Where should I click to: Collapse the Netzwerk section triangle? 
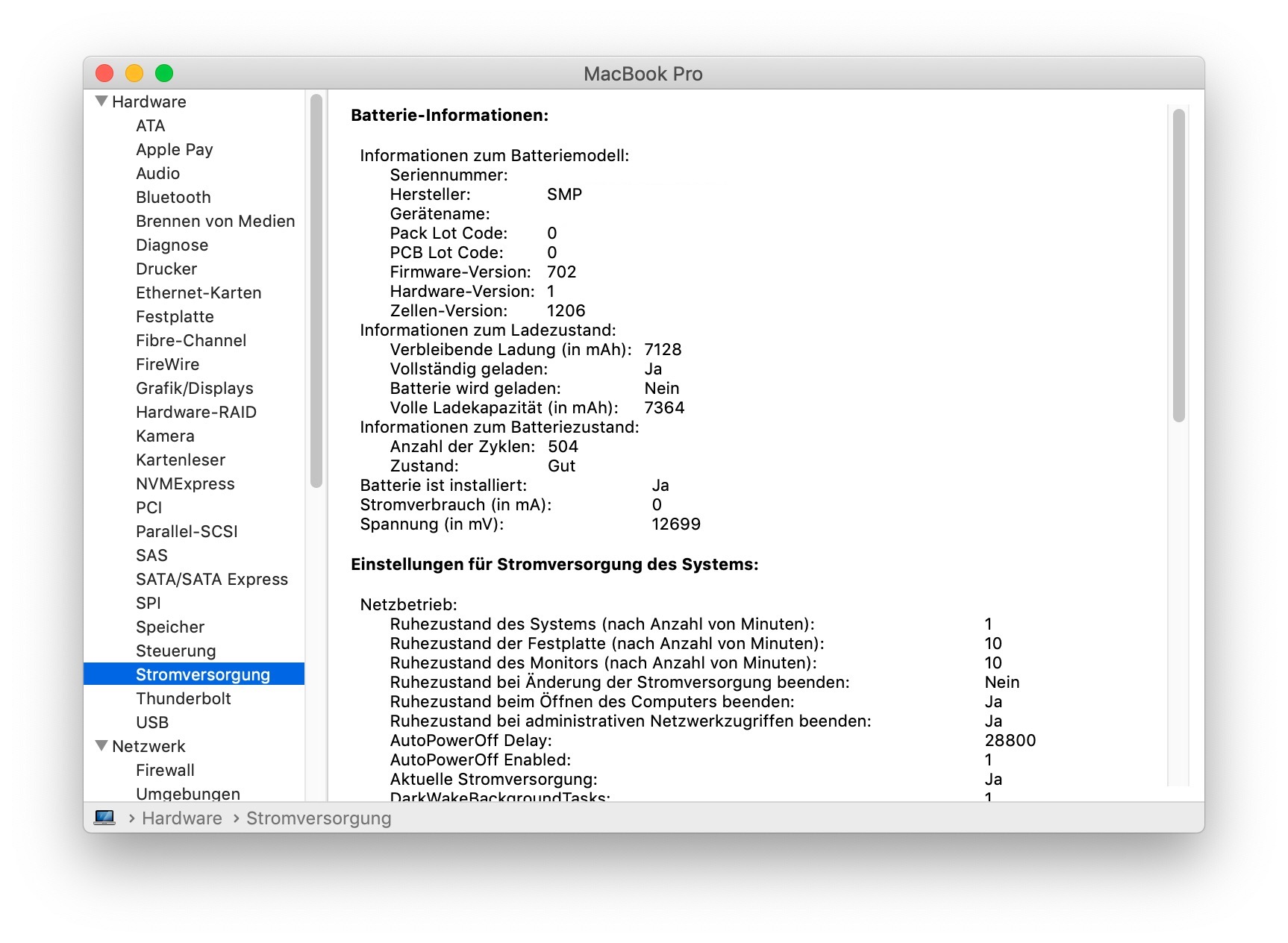(102, 746)
